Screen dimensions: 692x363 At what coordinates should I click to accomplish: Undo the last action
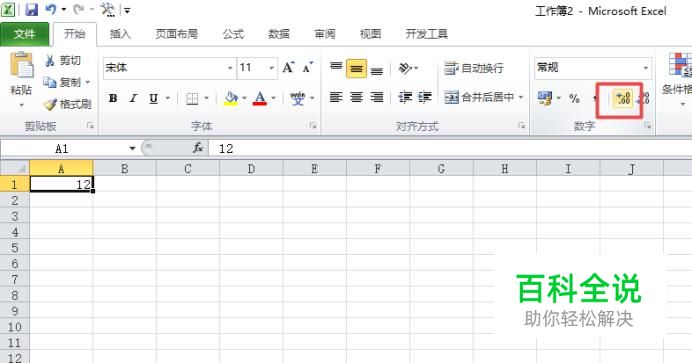click(51, 9)
